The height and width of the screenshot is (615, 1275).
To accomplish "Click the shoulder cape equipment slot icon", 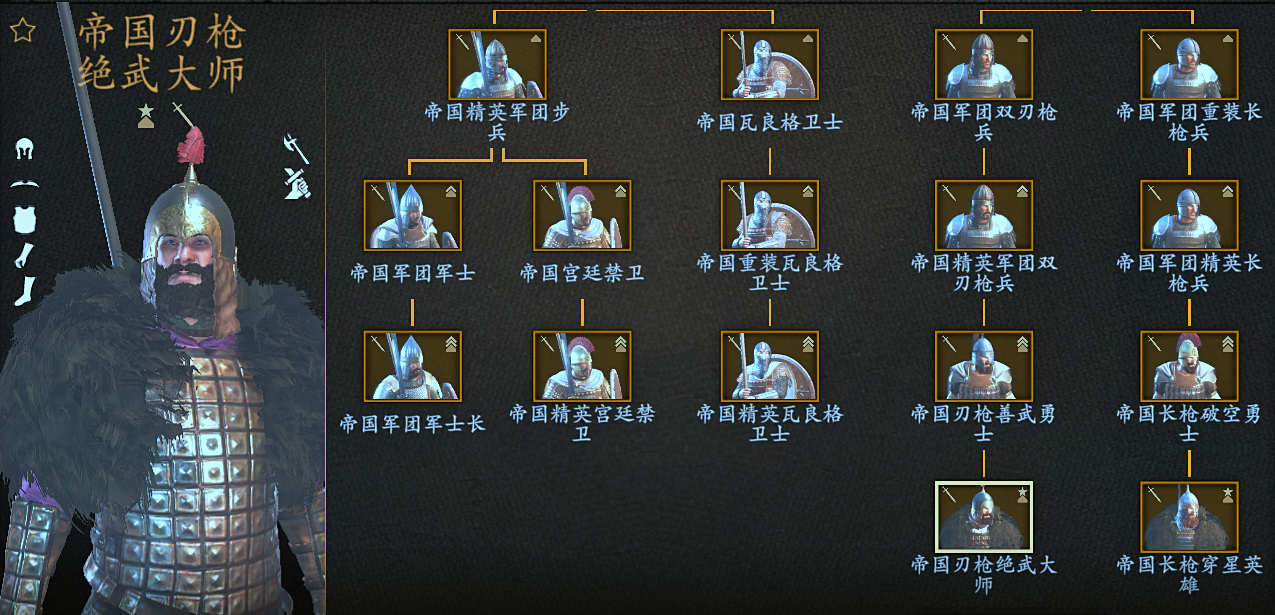I will point(25,185).
